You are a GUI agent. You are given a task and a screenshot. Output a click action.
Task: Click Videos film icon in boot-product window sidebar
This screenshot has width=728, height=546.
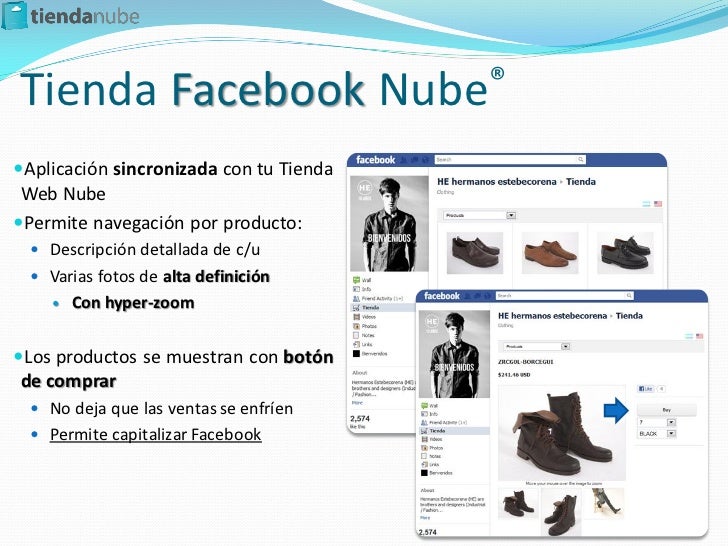click(424, 439)
